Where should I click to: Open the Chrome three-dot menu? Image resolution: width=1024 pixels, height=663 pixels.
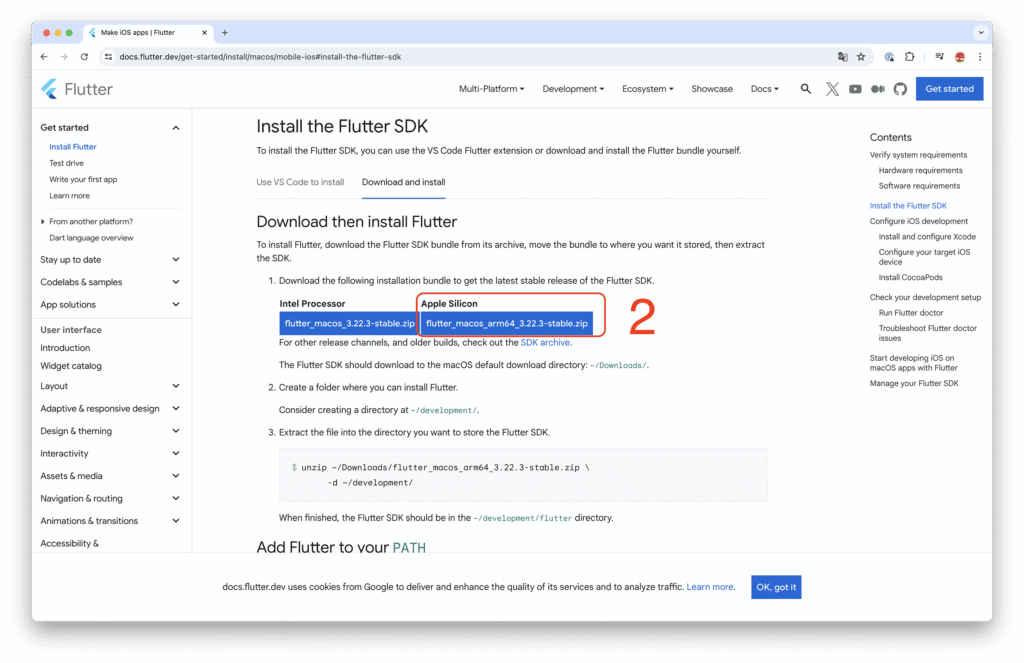980,57
